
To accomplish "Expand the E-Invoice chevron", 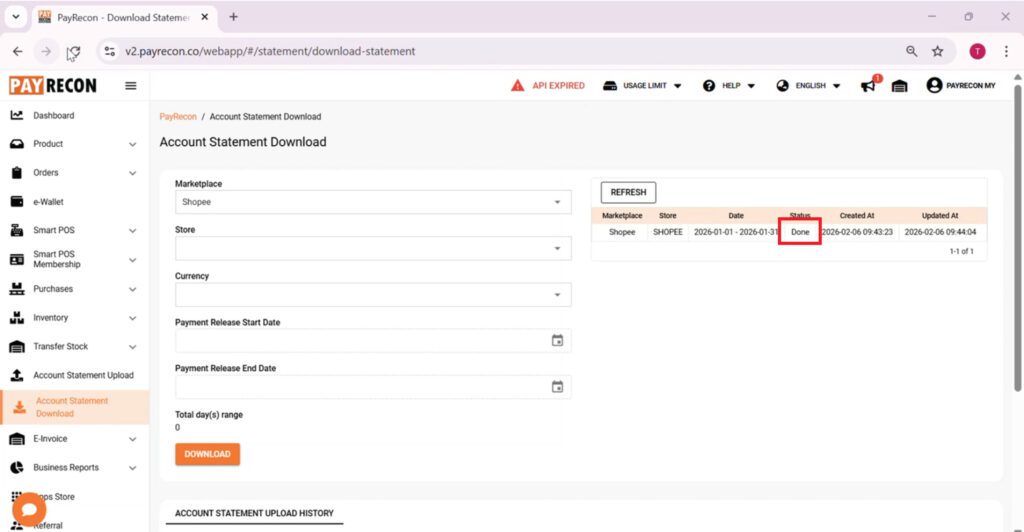I will [x=133, y=439].
